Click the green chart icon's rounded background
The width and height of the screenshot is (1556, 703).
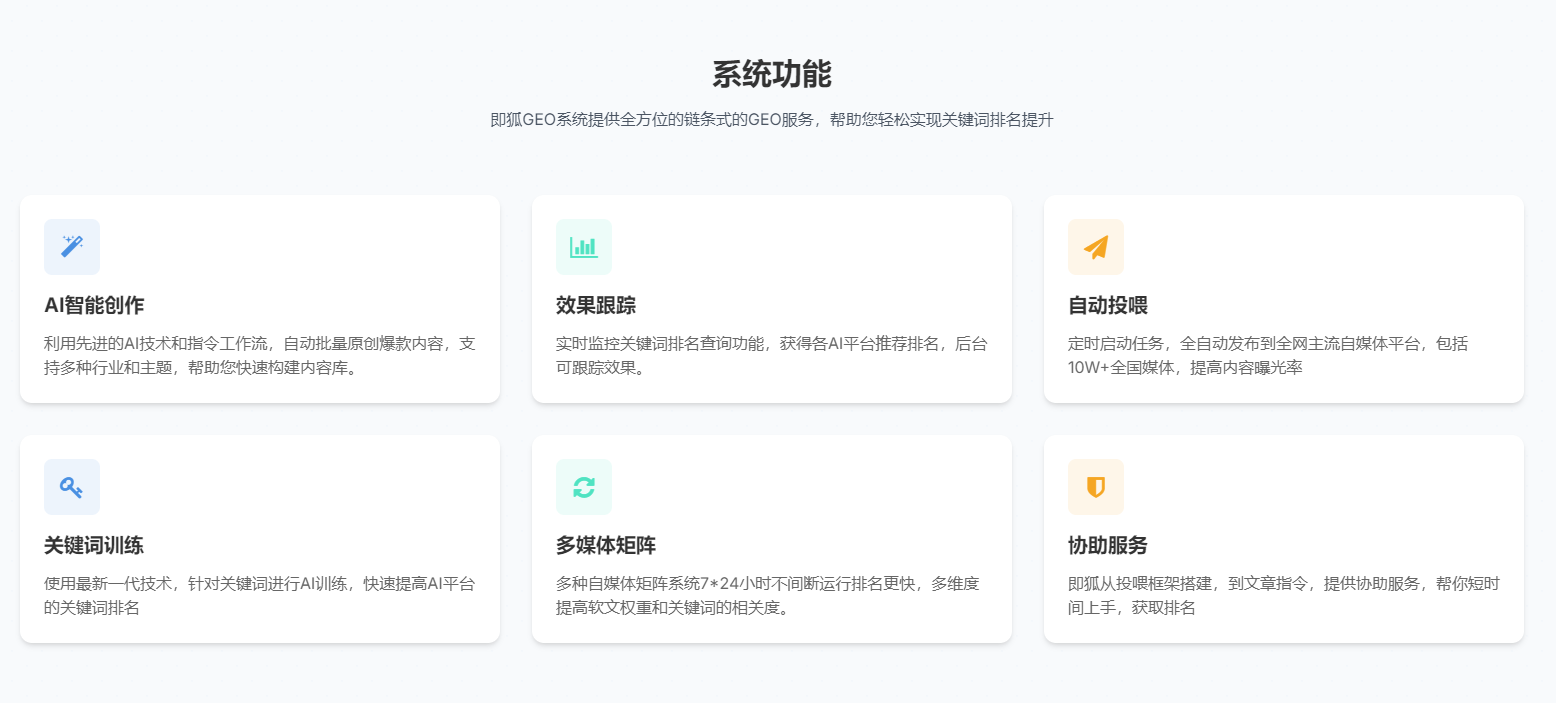[584, 246]
